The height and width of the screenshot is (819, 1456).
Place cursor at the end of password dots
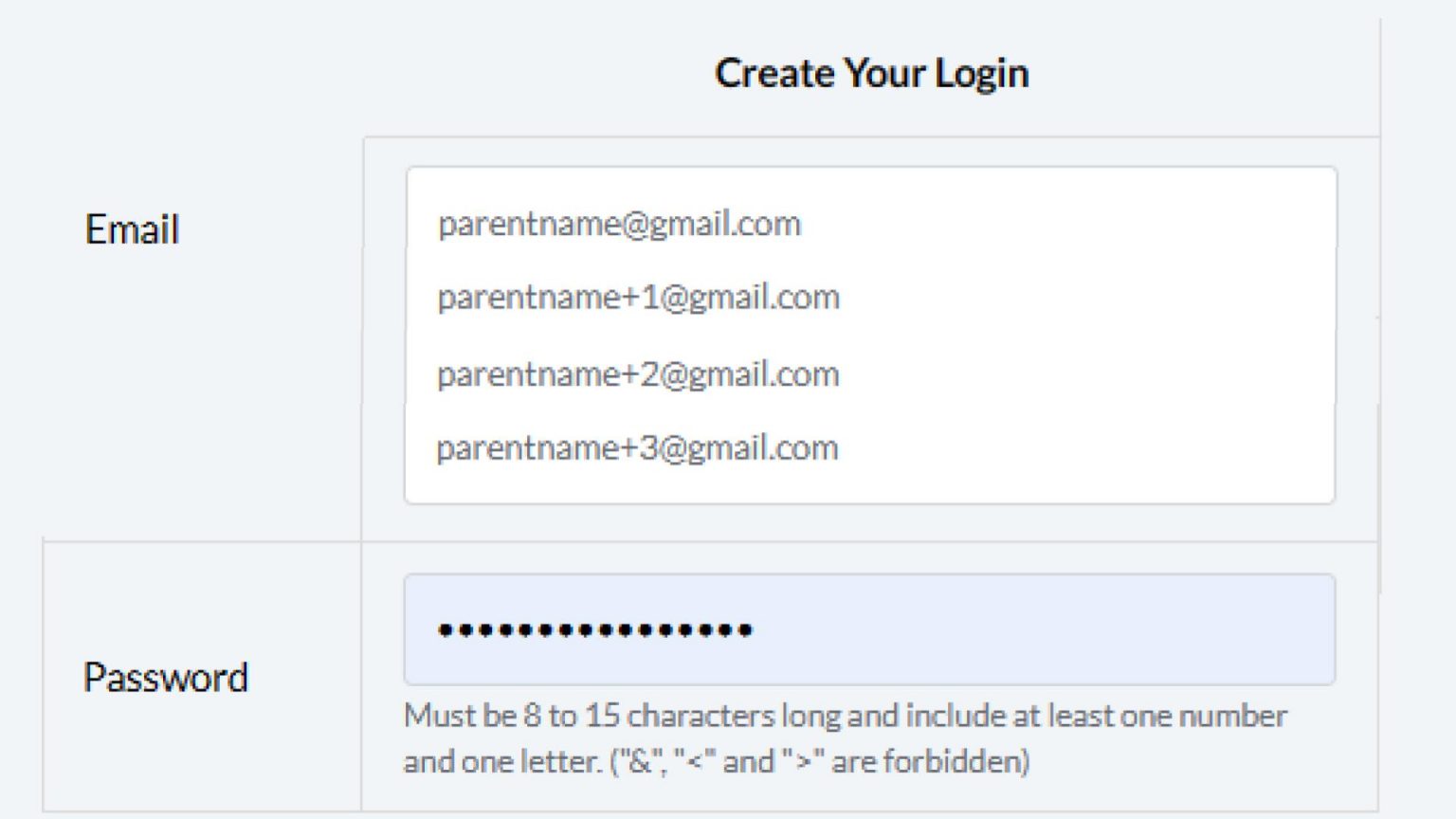[755, 629]
